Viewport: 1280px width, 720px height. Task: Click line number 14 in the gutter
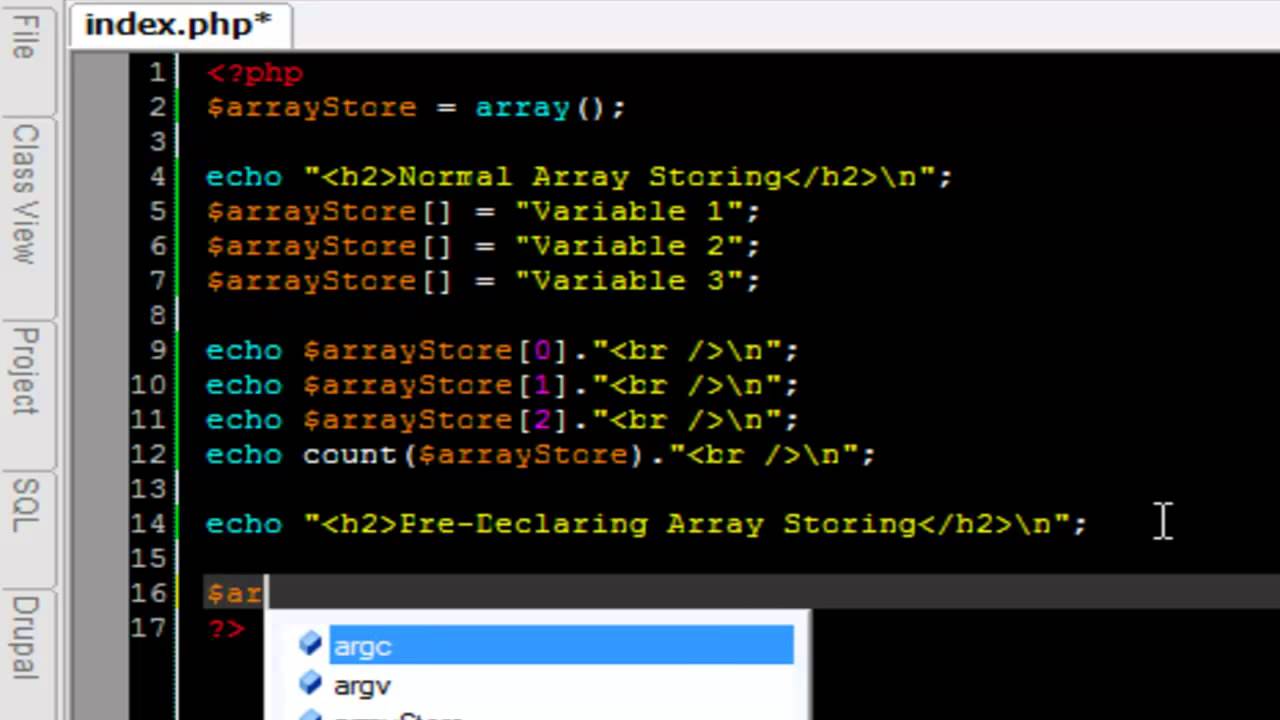[148, 524]
